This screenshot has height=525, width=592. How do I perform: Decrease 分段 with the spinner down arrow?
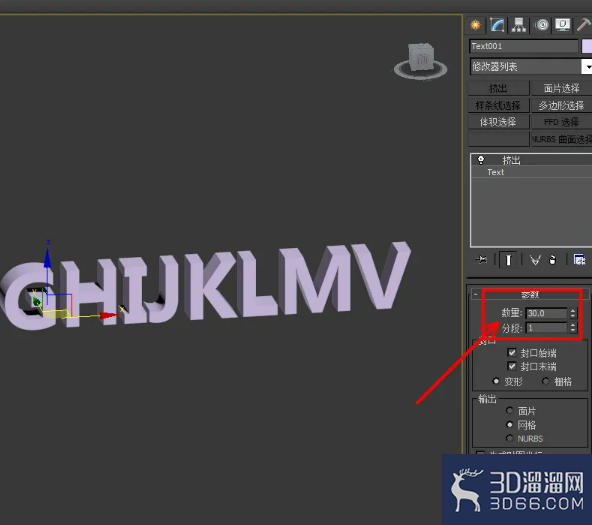[573, 331]
